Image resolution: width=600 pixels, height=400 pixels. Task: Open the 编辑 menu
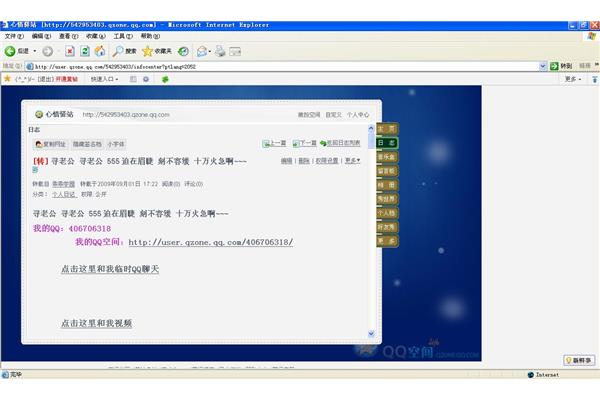point(41,36)
